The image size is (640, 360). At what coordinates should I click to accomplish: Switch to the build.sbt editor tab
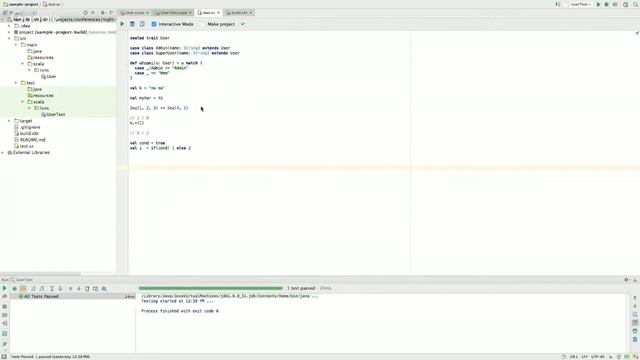(x=239, y=13)
